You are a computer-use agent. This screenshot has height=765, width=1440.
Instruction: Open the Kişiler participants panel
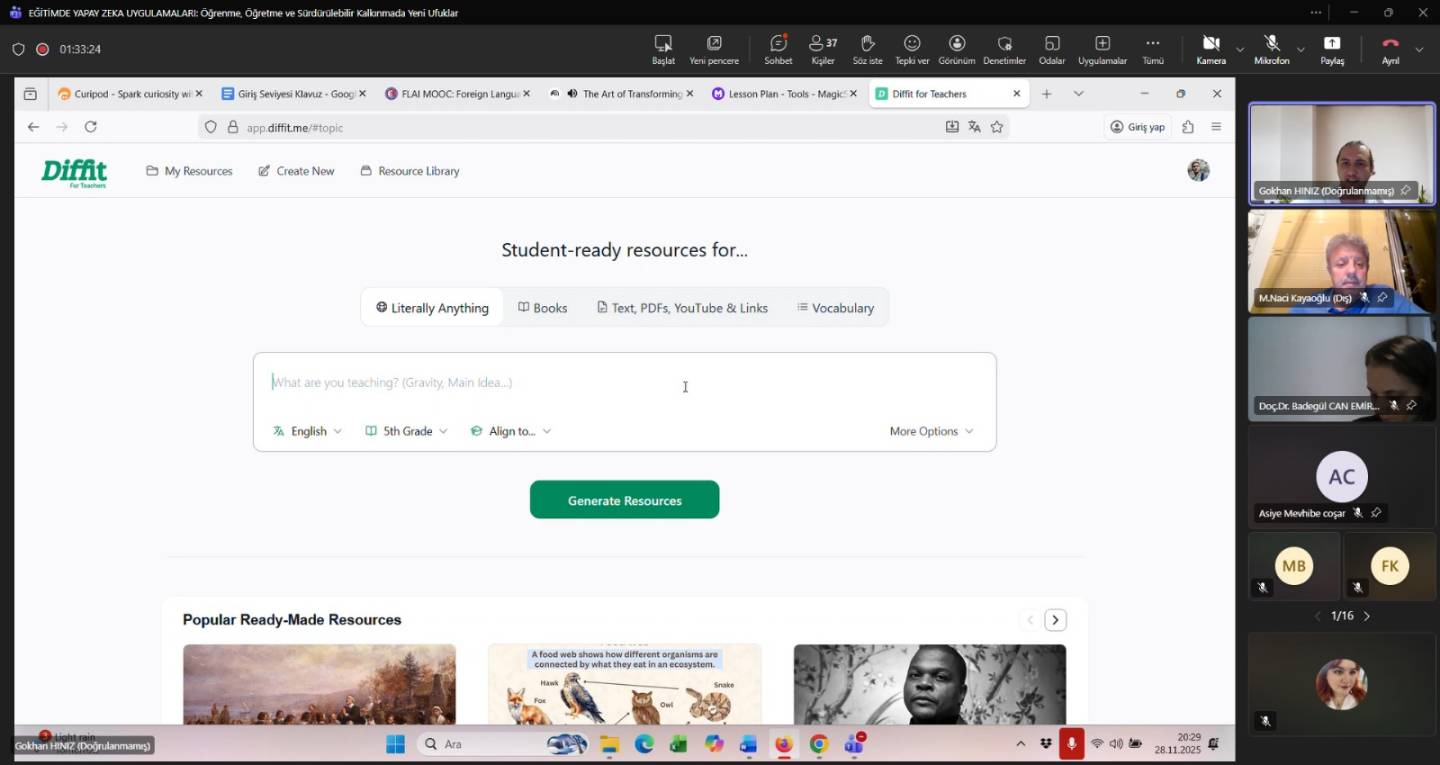pos(822,44)
